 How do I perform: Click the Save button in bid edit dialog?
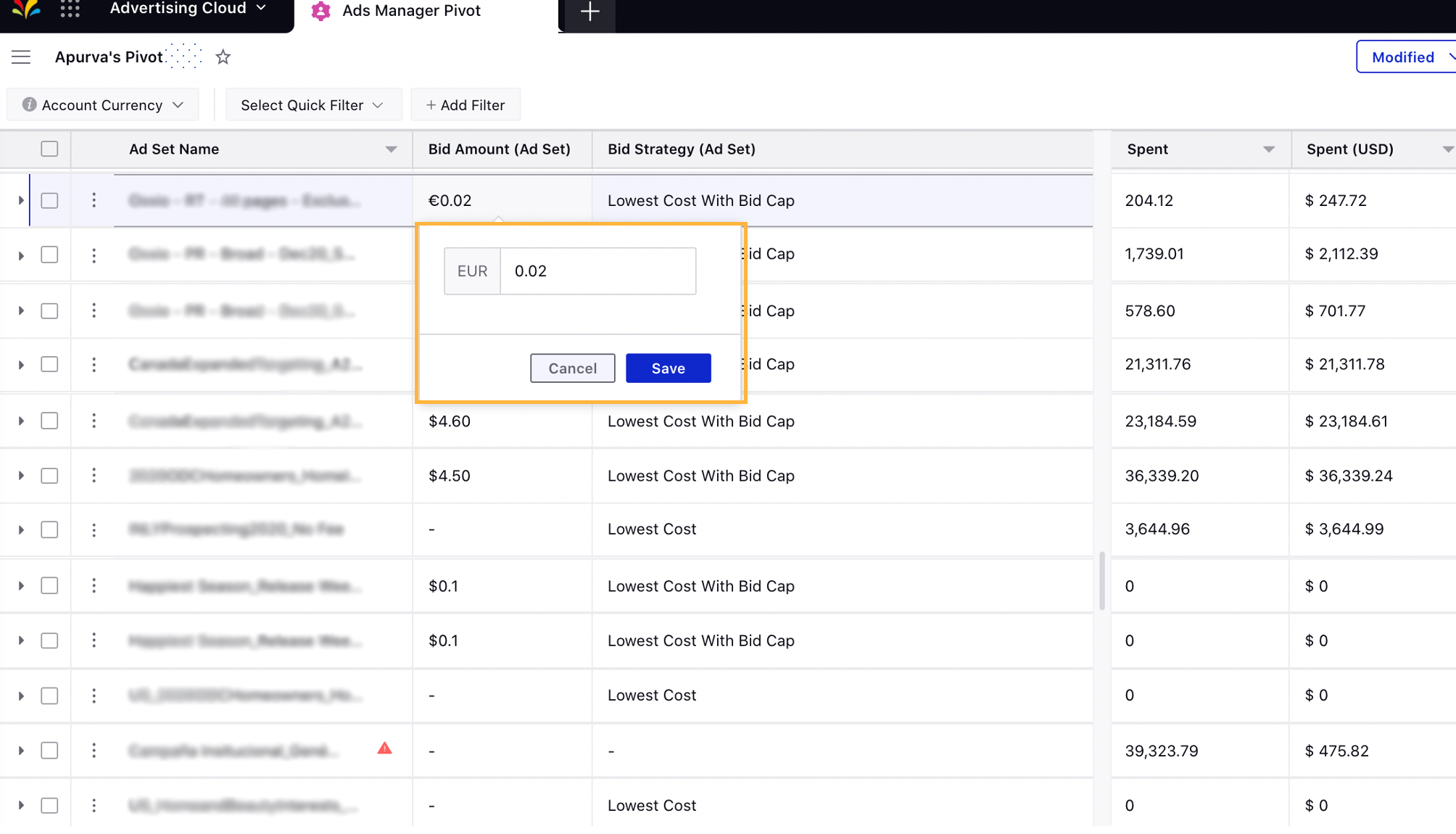(x=668, y=368)
